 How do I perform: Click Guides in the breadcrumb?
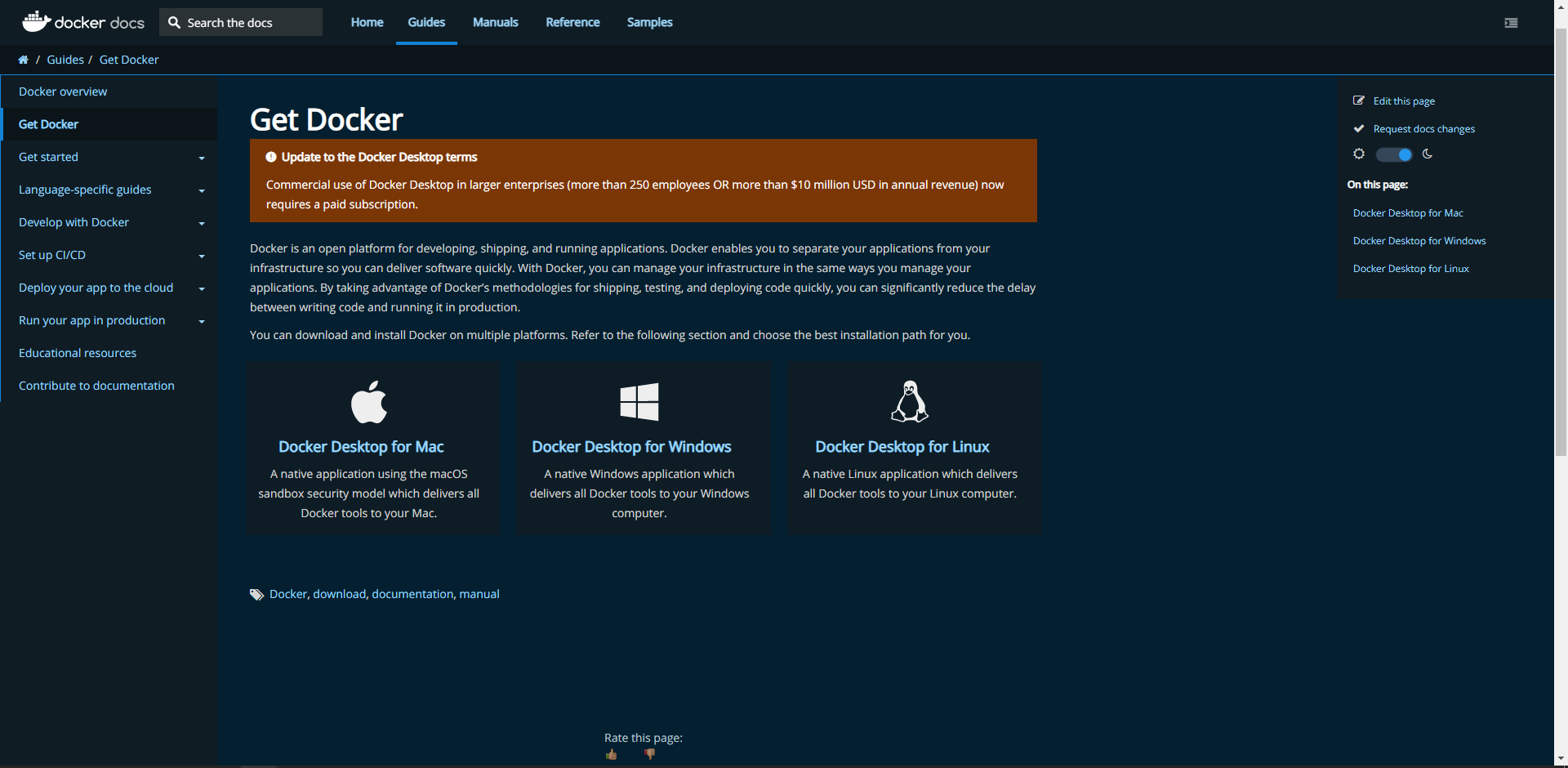[x=65, y=60]
